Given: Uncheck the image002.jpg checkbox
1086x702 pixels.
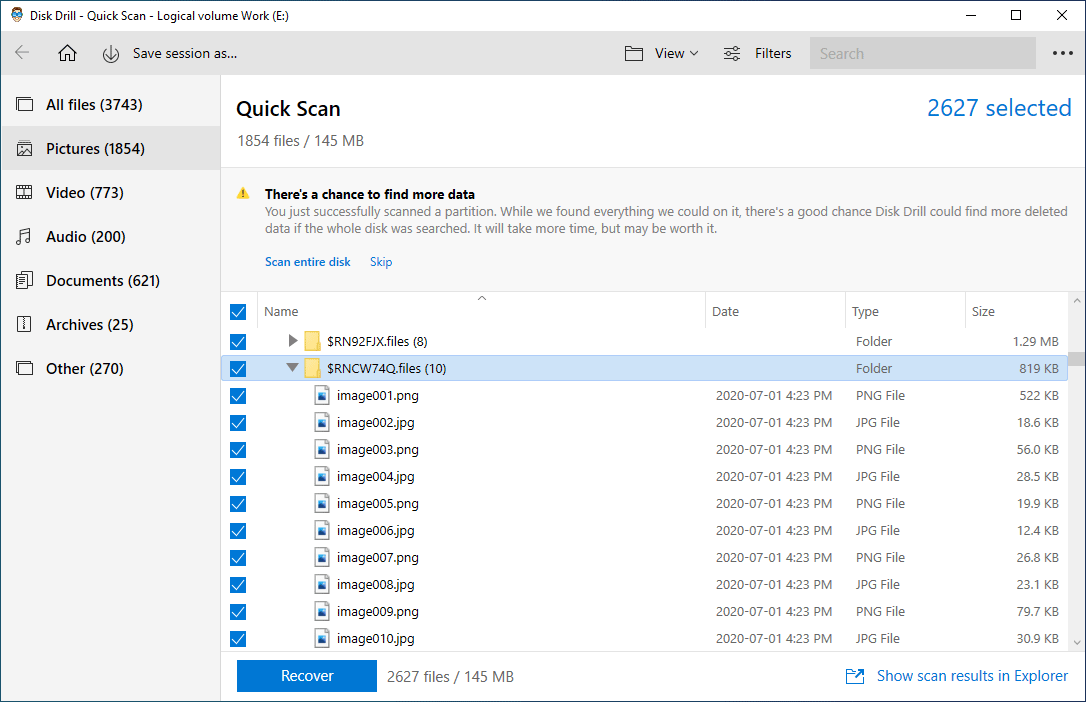Looking at the screenshot, I should tap(238, 422).
